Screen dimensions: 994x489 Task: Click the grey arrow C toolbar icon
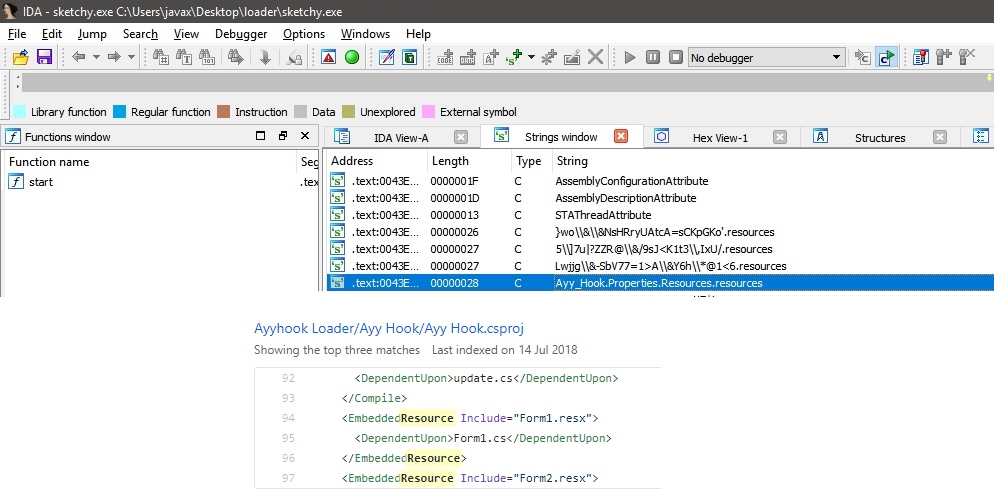tap(863, 58)
